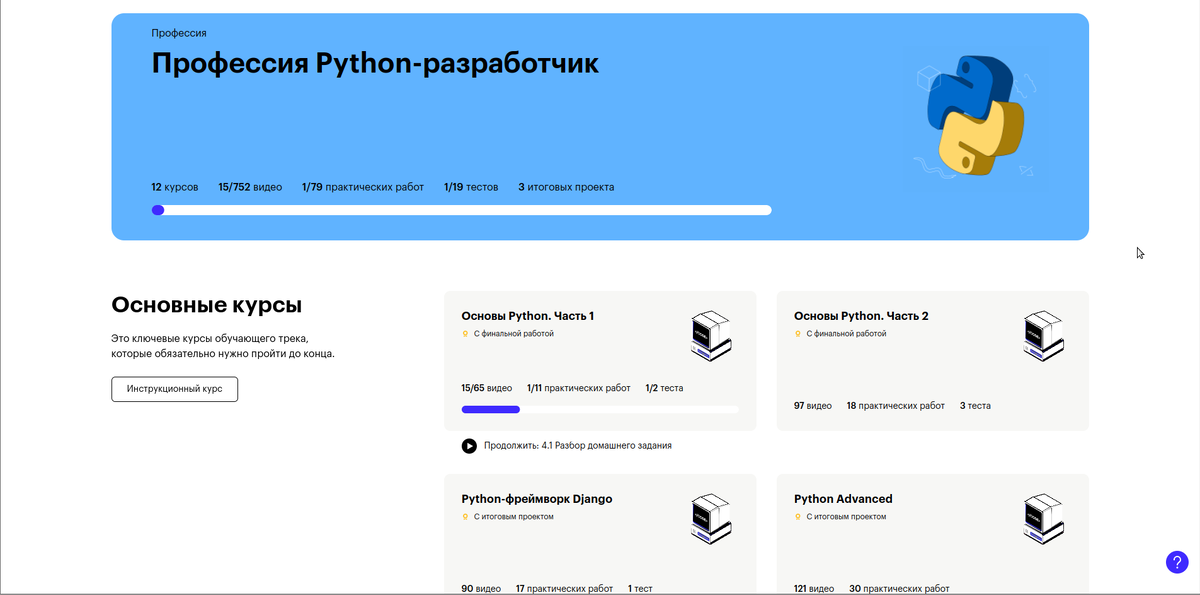Click С финальной работой under Основы Python. Часть 2
The height and width of the screenshot is (595, 1200).
click(x=846, y=334)
